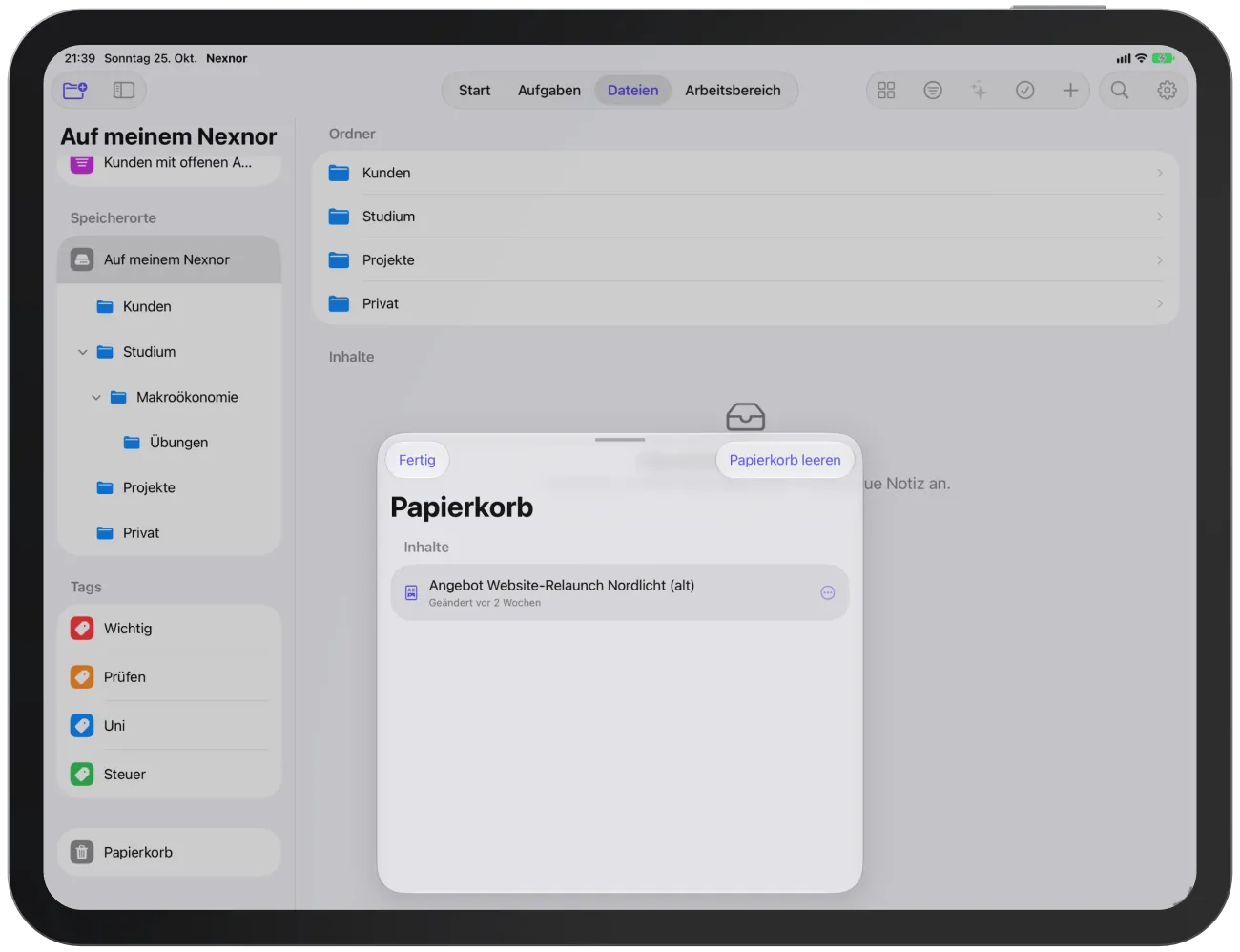Open the filter list icon
The width and height of the screenshot is (1240, 952).
[x=933, y=91]
